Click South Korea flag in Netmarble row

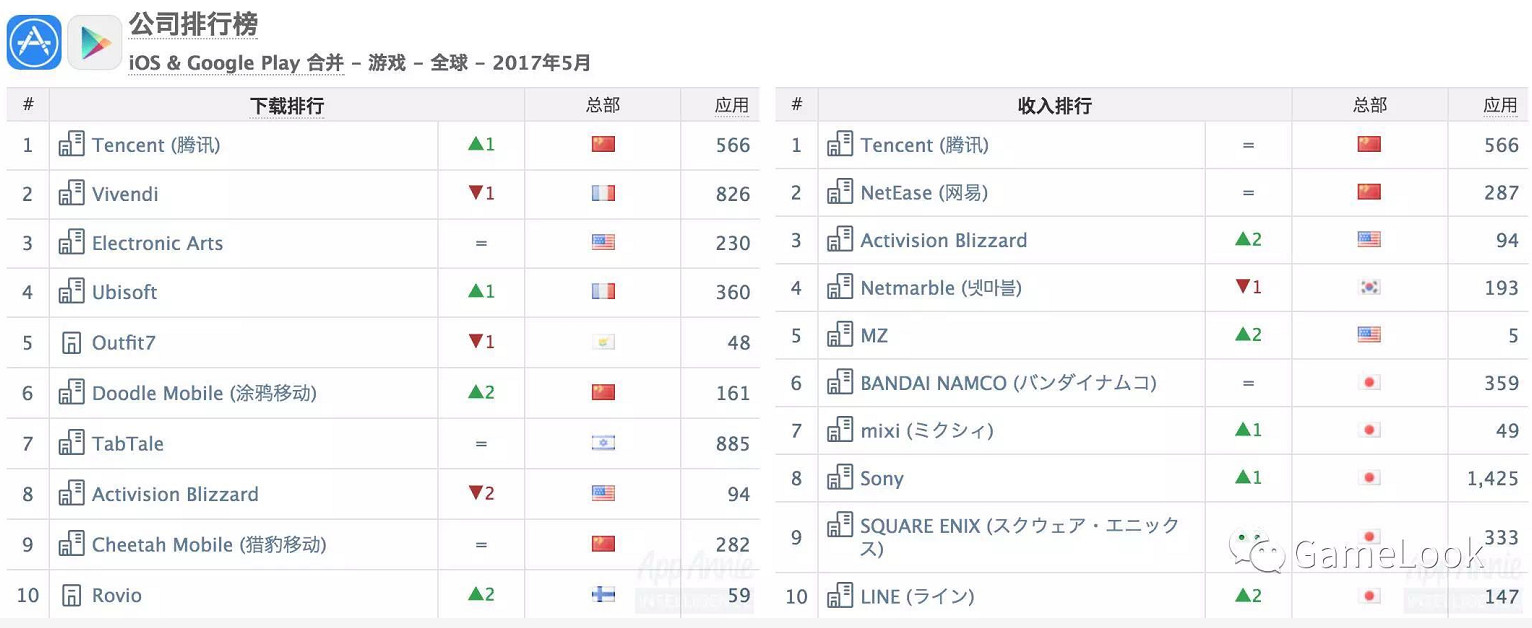pyautogui.click(x=1369, y=287)
